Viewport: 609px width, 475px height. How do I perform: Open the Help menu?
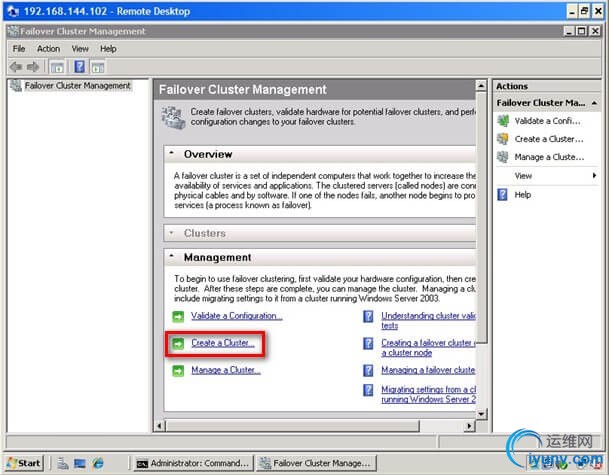tap(108, 49)
